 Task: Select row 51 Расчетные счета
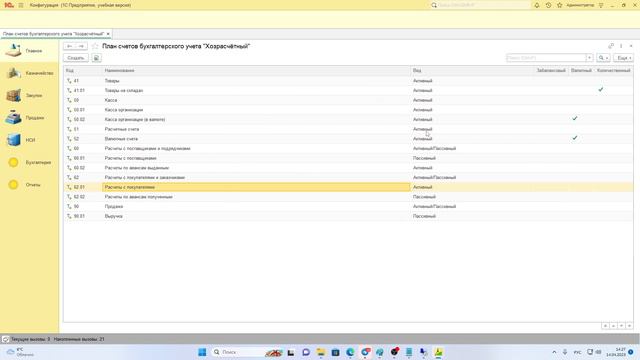[x=348, y=129]
